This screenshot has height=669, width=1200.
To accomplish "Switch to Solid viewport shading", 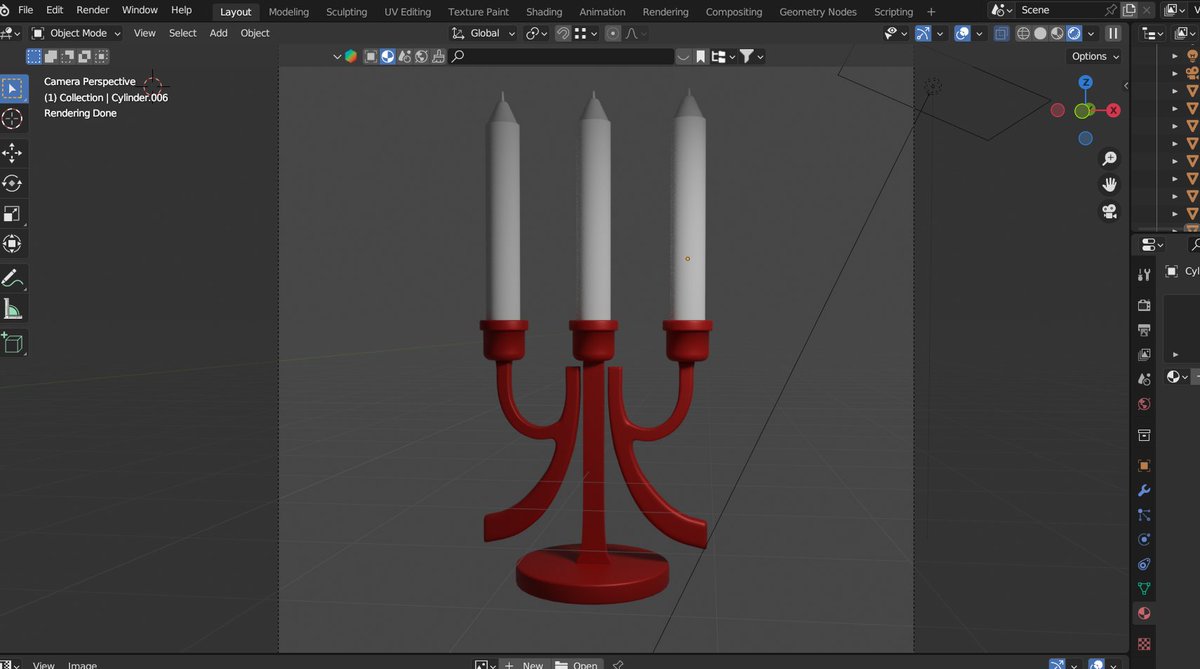I will [x=1040, y=33].
